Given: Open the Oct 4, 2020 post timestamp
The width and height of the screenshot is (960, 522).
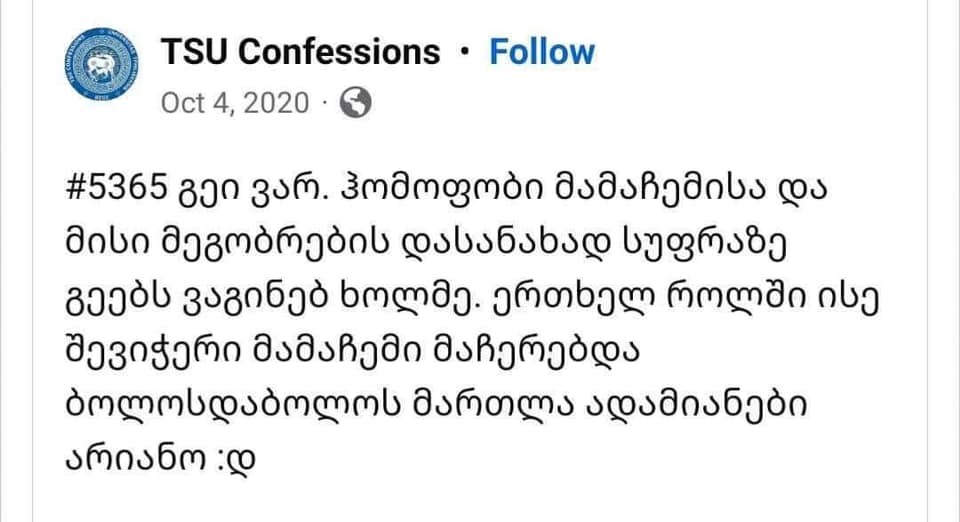Looking at the screenshot, I should pos(235,103).
